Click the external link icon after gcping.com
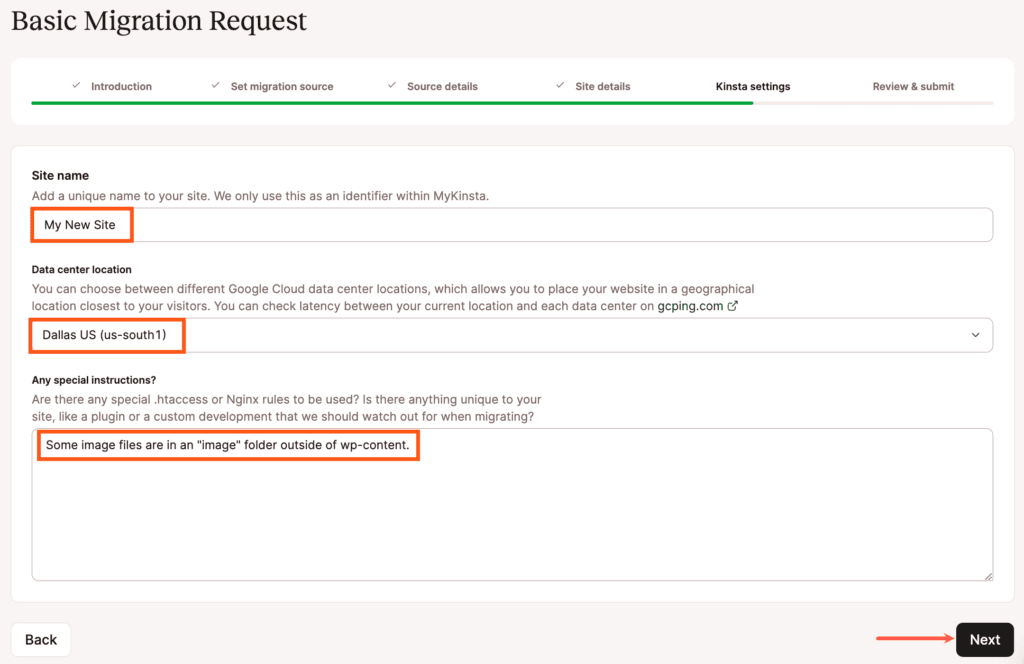The height and width of the screenshot is (664, 1024). click(x=733, y=306)
